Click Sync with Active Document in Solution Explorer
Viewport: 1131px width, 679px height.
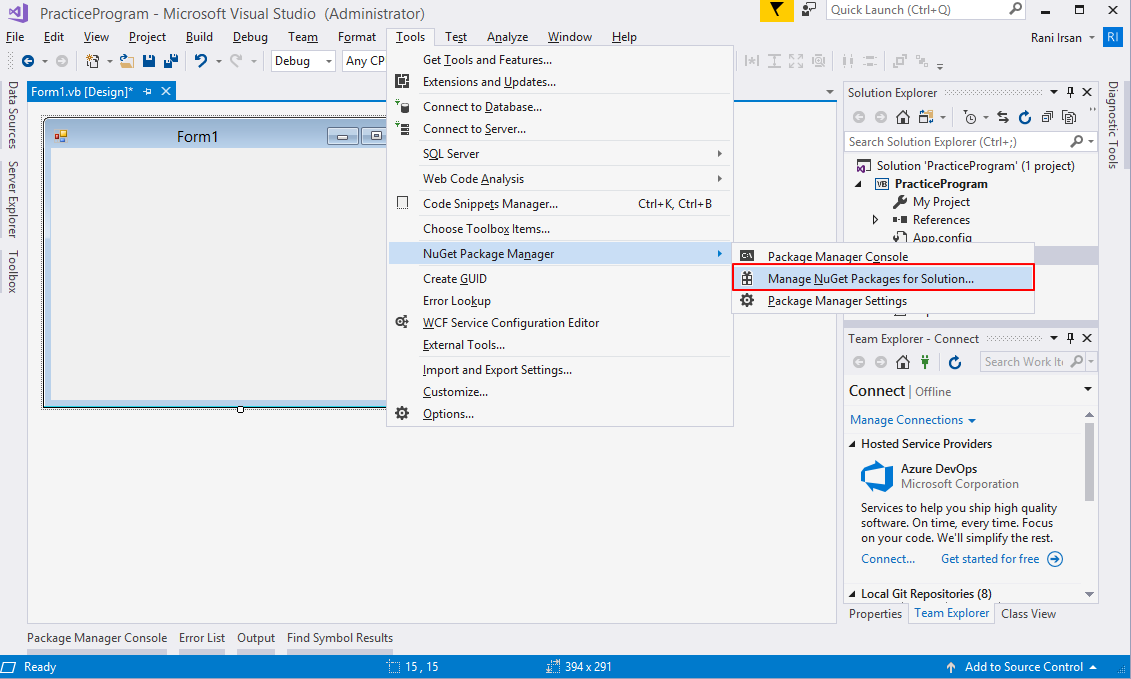(1002, 116)
